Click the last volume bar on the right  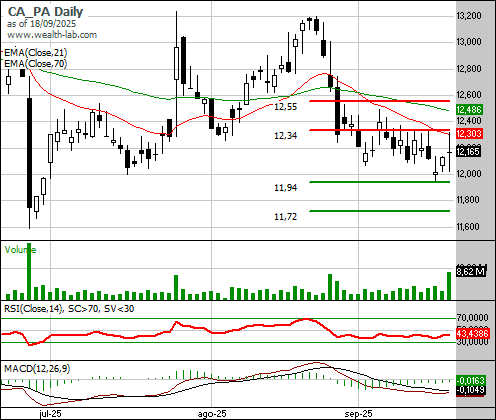[x=449, y=286]
